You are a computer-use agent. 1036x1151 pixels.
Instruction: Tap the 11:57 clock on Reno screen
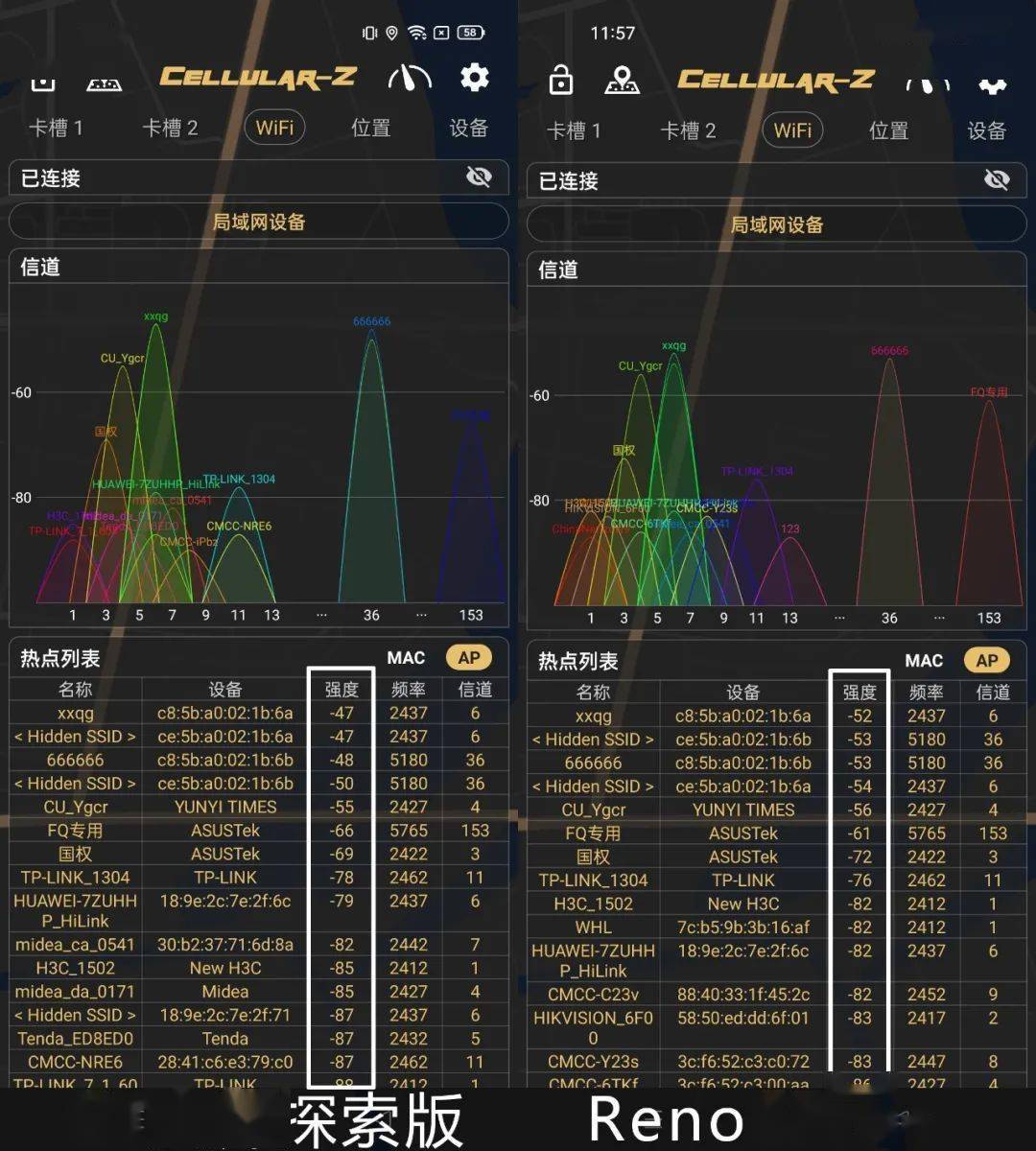pos(612,34)
